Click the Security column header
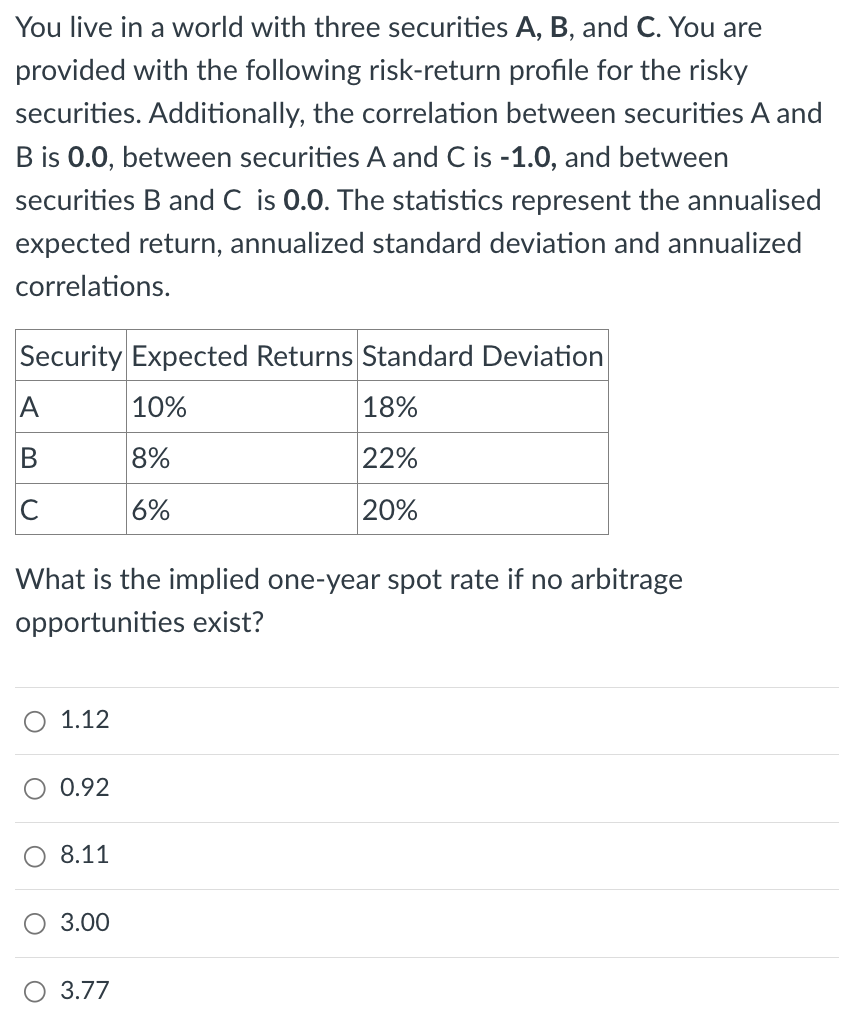The height and width of the screenshot is (1024, 862). (x=72, y=356)
